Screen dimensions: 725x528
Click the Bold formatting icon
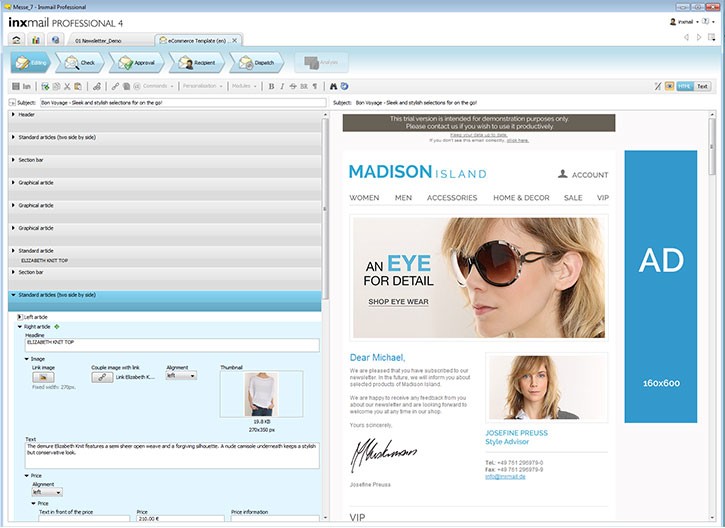(x=271, y=86)
